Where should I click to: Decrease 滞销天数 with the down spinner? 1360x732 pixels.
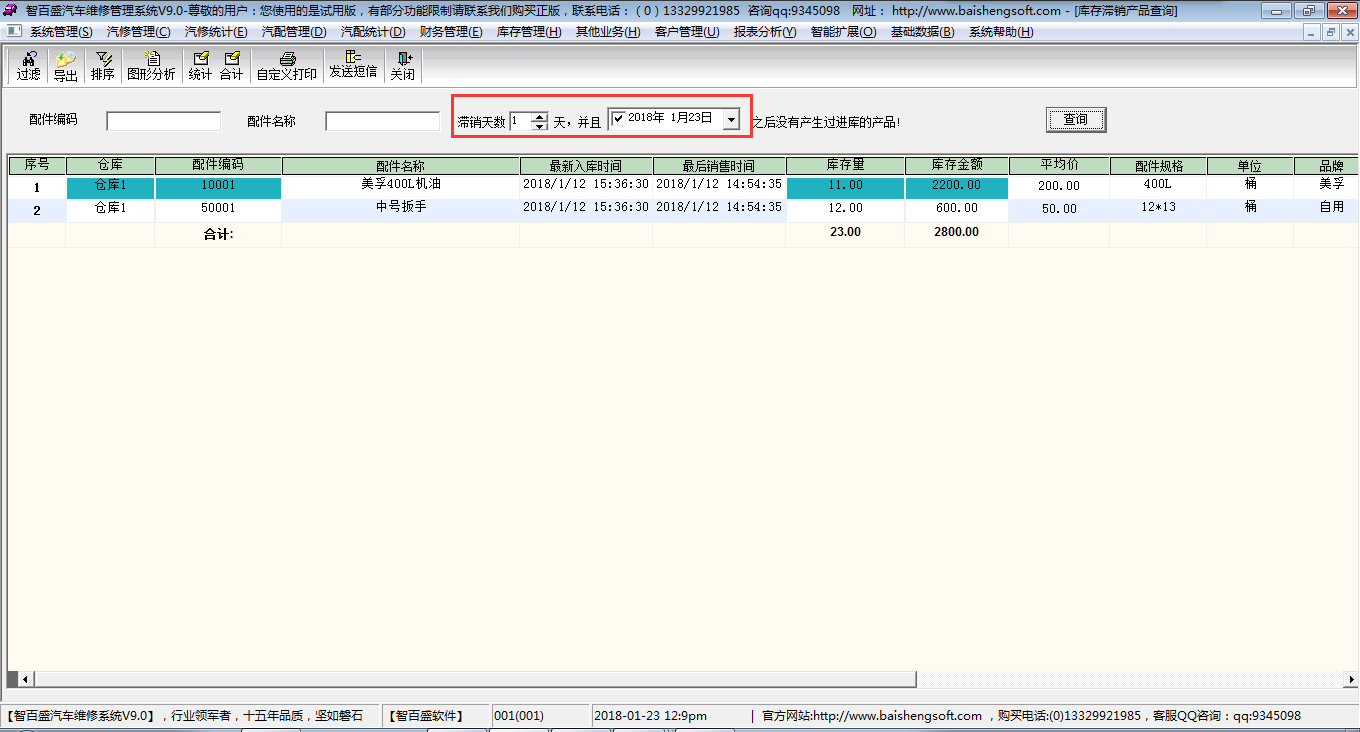click(540, 126)
